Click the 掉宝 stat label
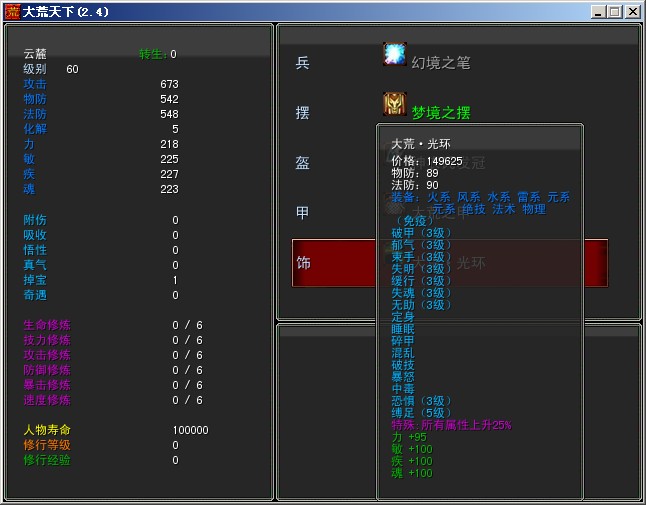Viewport: 646px width, 505px height. tap(35, 280)
